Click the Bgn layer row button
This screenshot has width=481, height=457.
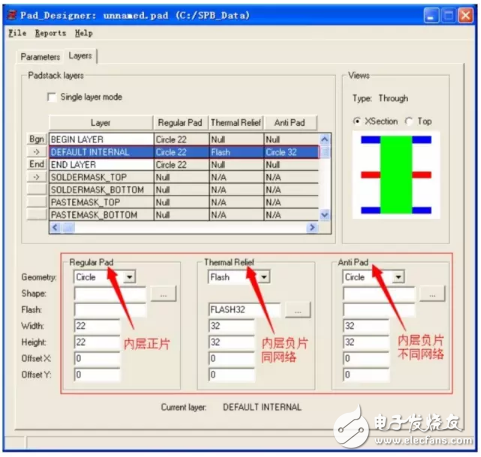(x=36, y=139)
